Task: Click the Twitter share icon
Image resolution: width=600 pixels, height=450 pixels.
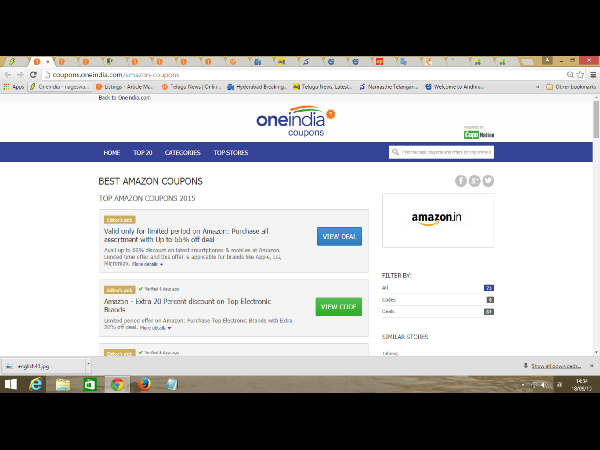Action: [489, 181]
